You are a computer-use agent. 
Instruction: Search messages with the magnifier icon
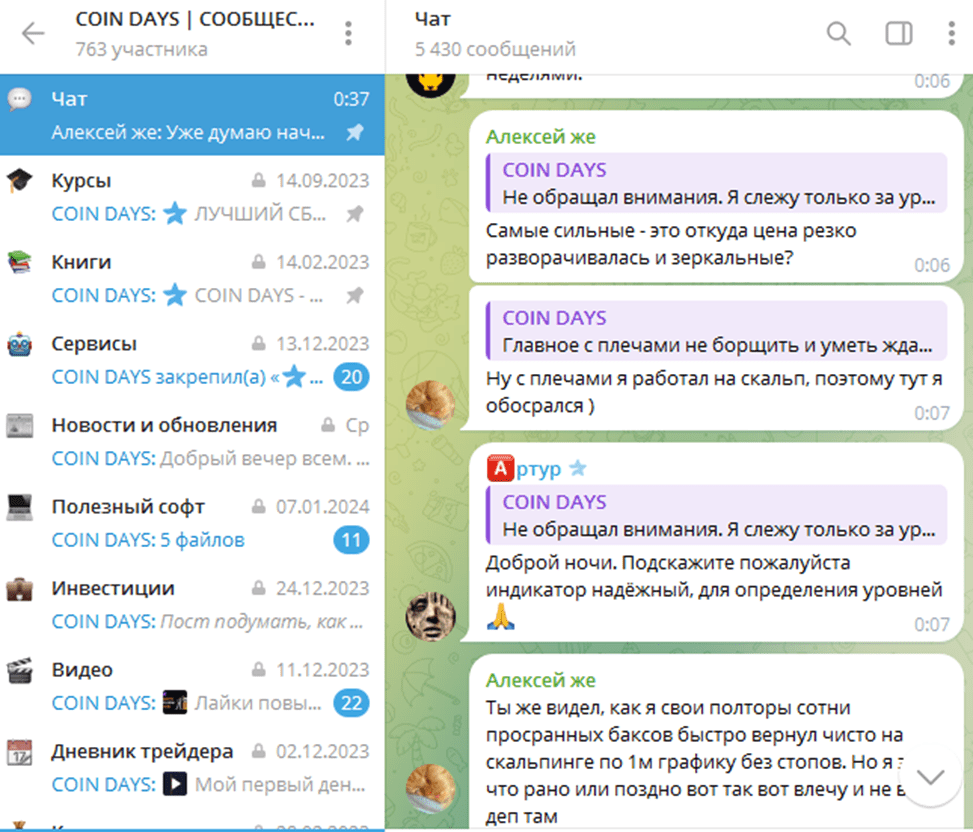click(x=838, y=34)
